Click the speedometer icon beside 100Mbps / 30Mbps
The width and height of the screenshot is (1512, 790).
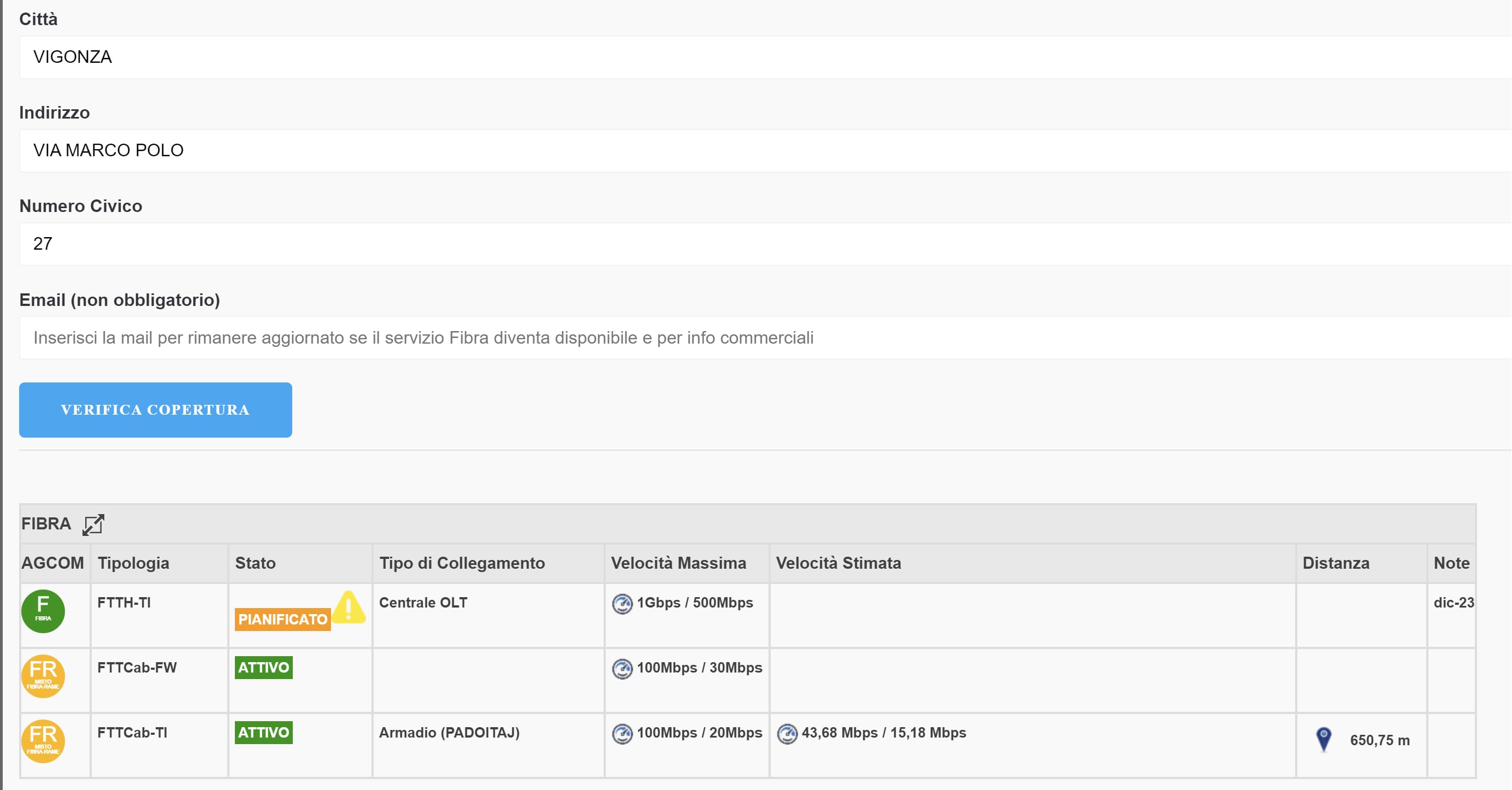click(x=622, y=669)
